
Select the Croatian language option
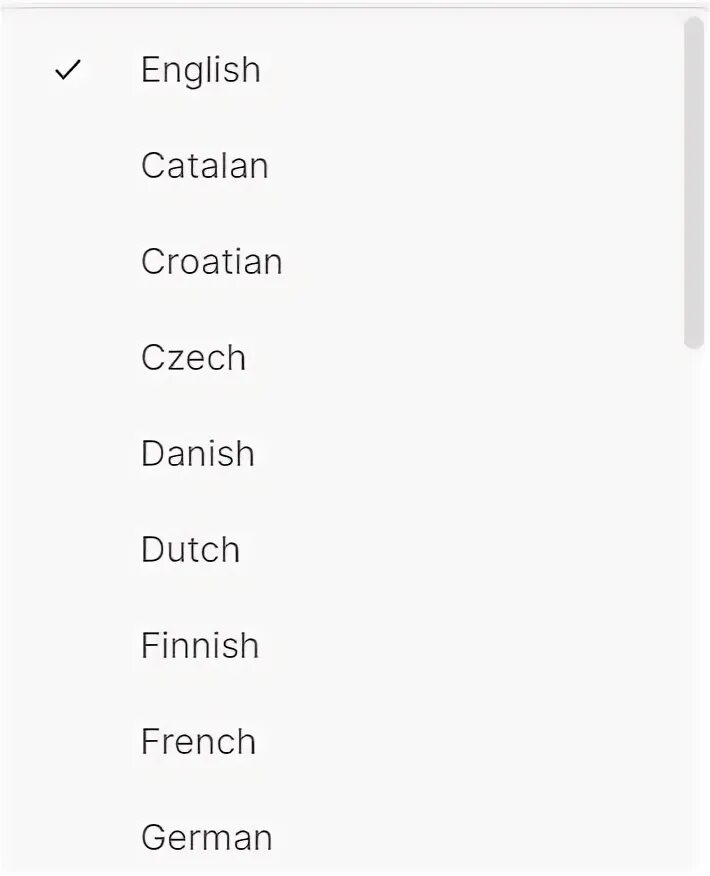[x=211, y=262]
